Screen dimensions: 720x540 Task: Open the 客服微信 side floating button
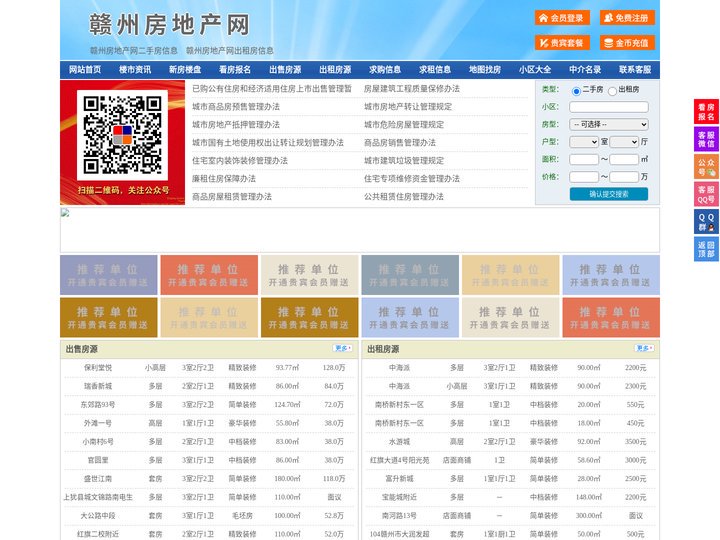coord(706,139)
